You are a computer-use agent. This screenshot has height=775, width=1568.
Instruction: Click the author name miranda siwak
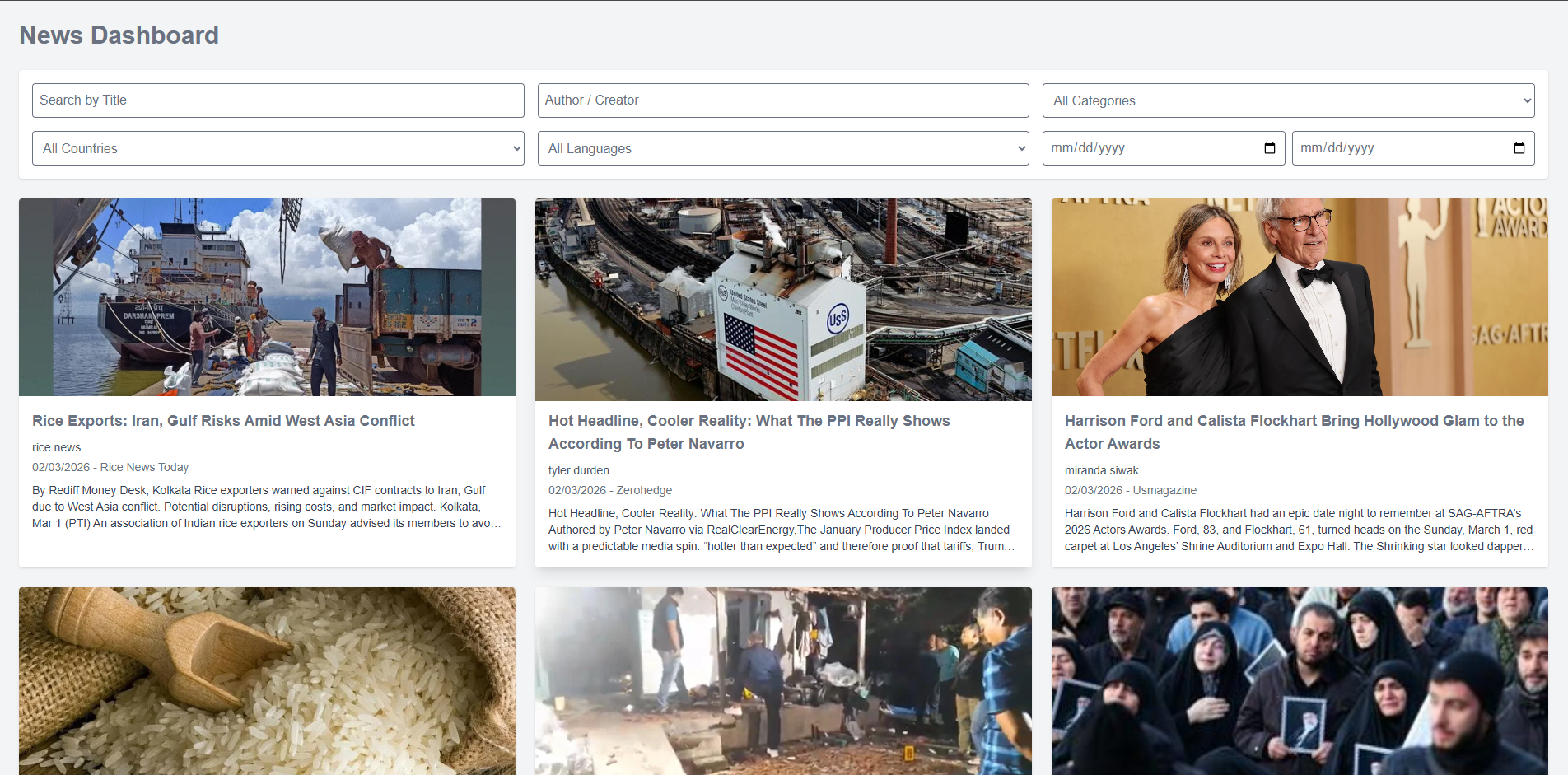click(1101, 470)
